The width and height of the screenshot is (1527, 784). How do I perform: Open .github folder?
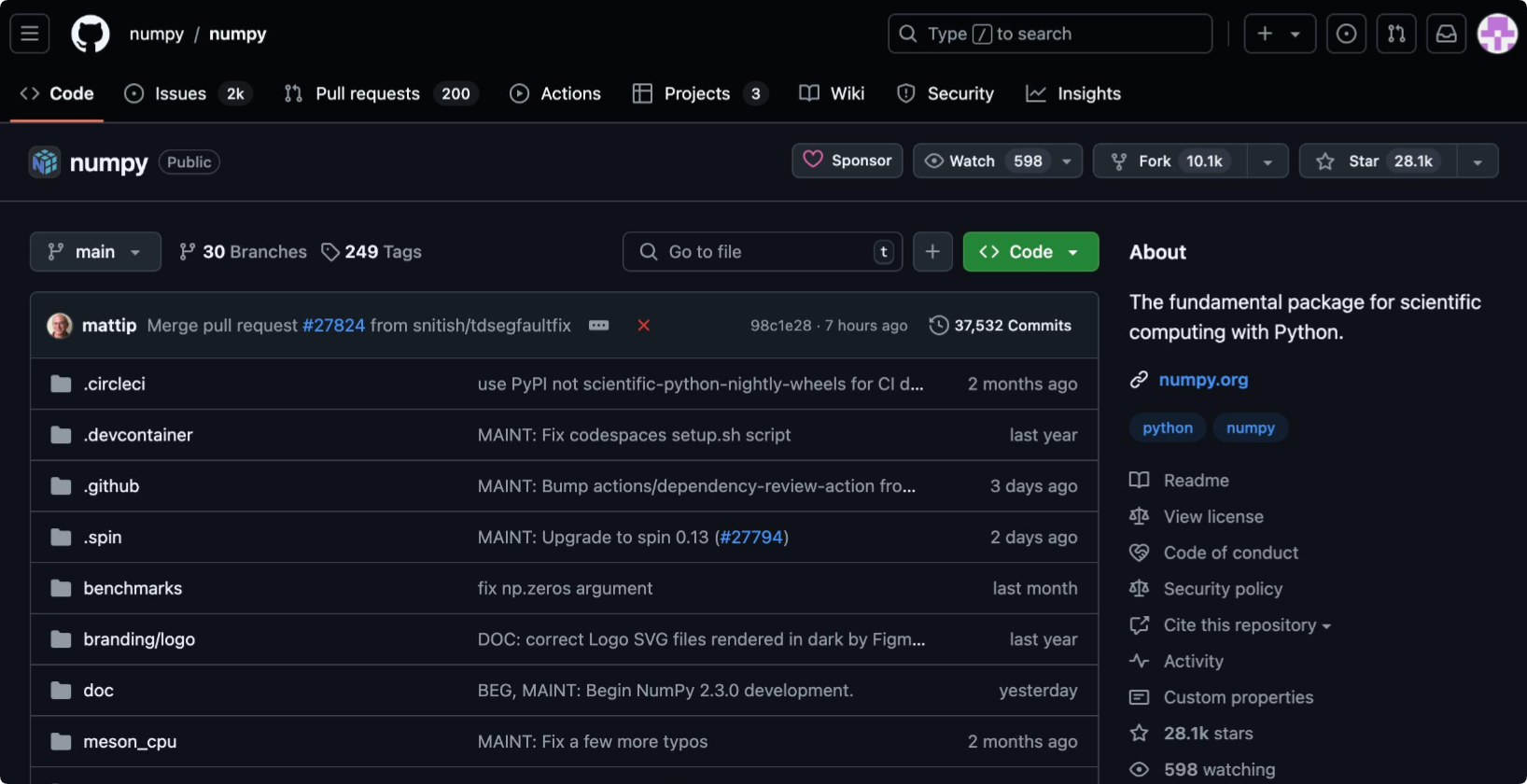click(x=111, y=486)
